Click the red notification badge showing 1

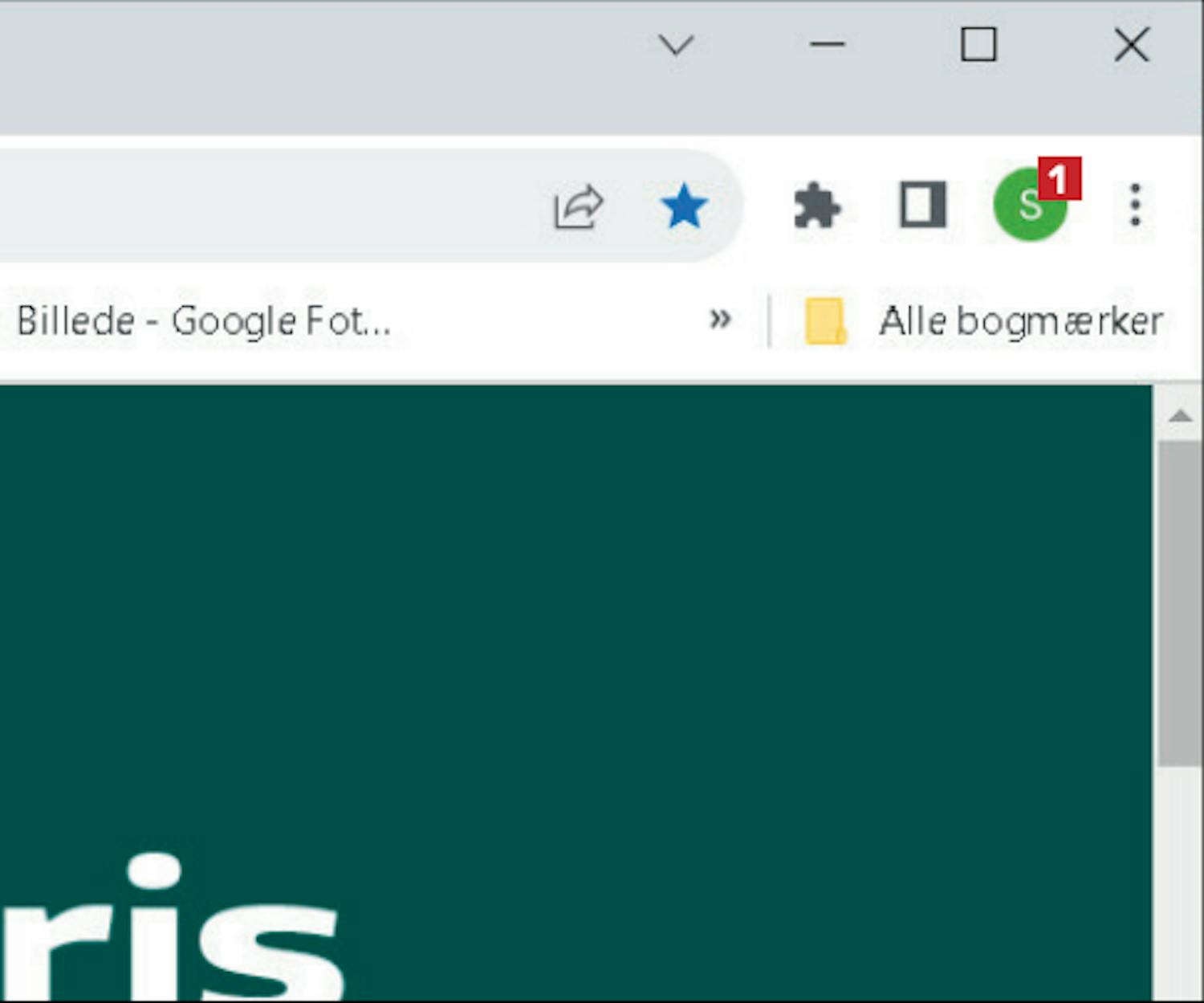click(1060, 178)
